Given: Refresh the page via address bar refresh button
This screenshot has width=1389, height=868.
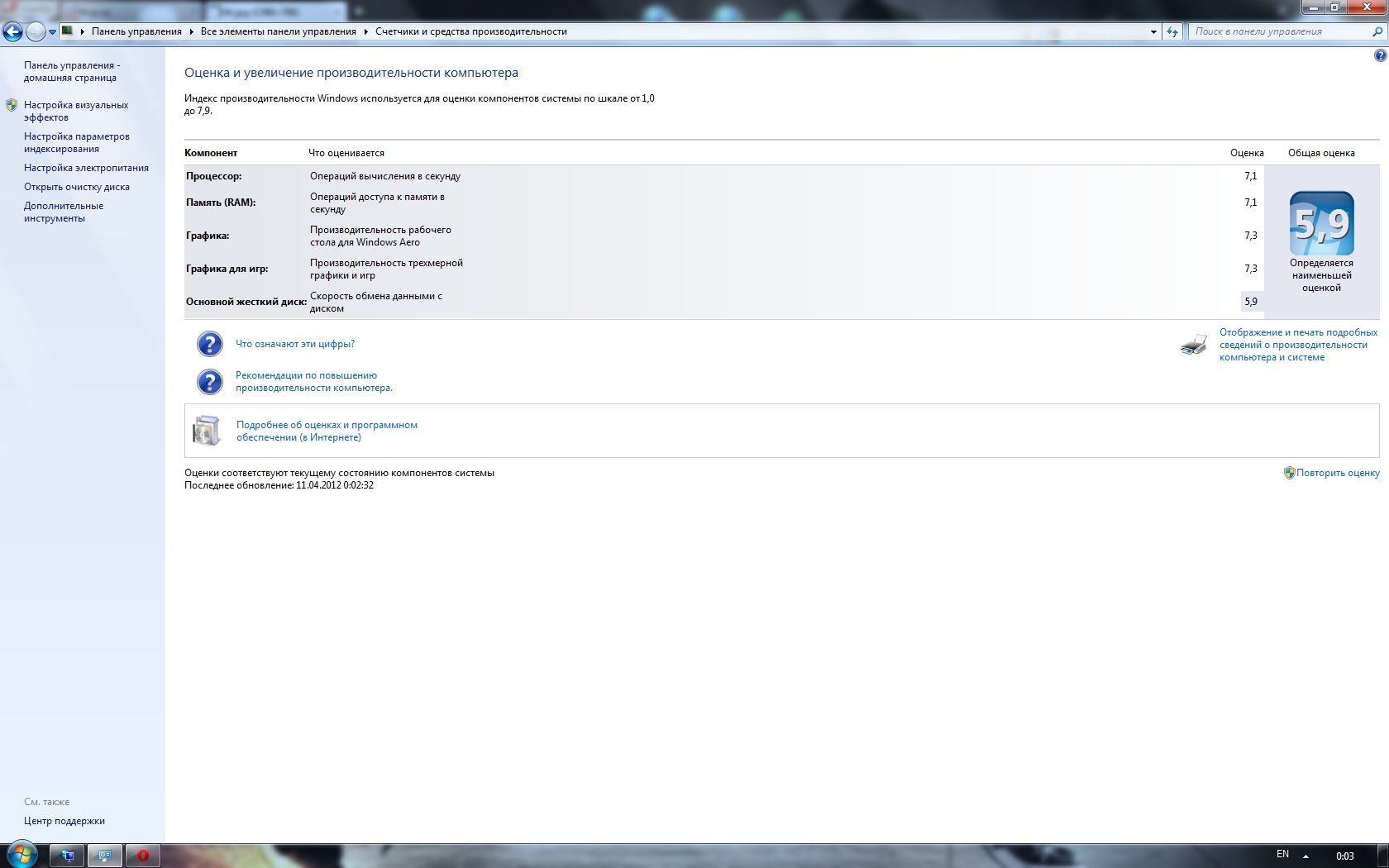Looking at the screenshot, I should 1172,31.
